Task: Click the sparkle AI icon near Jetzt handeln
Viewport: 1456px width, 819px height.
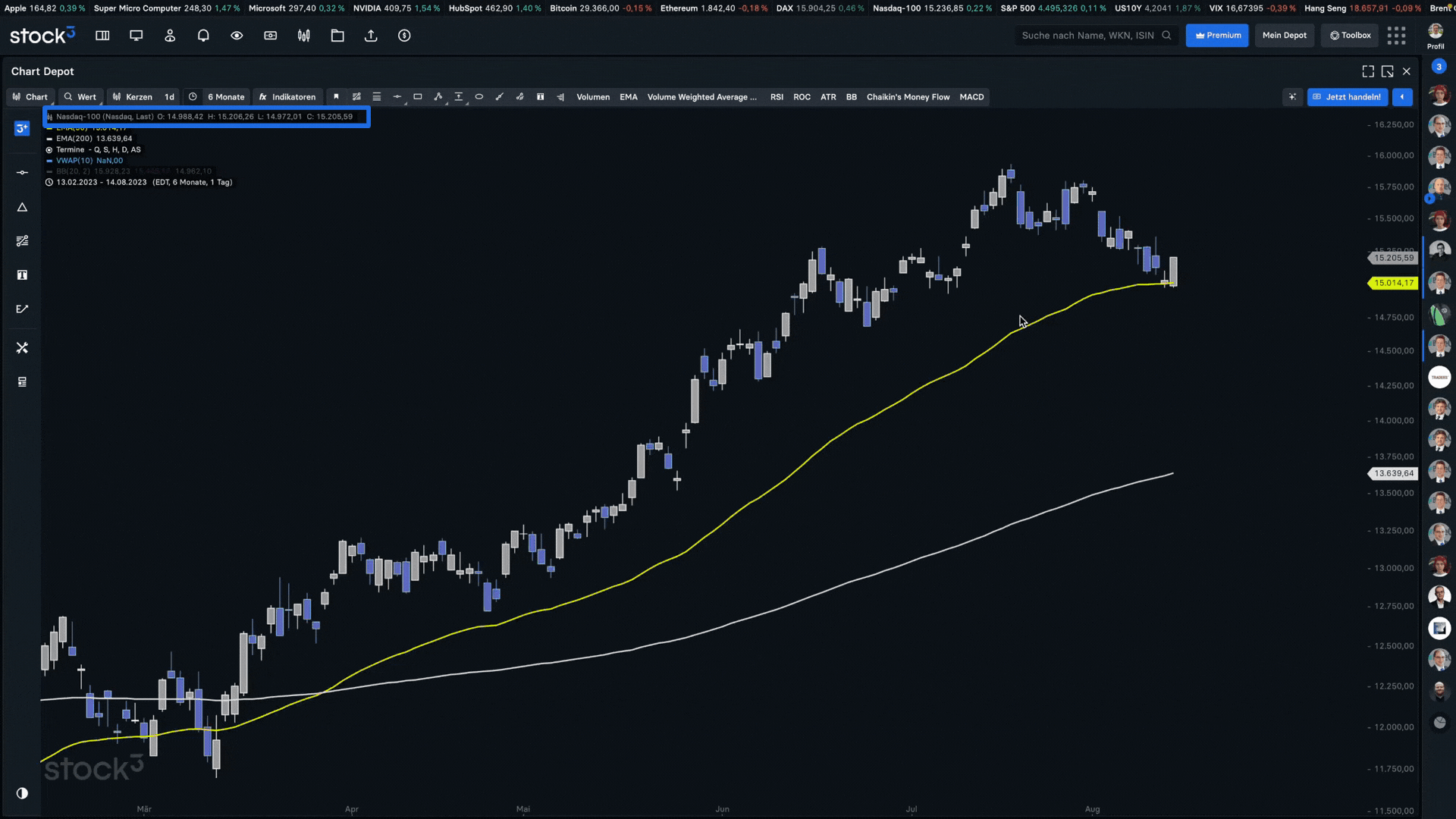Action: click(x=1292, y=97)
